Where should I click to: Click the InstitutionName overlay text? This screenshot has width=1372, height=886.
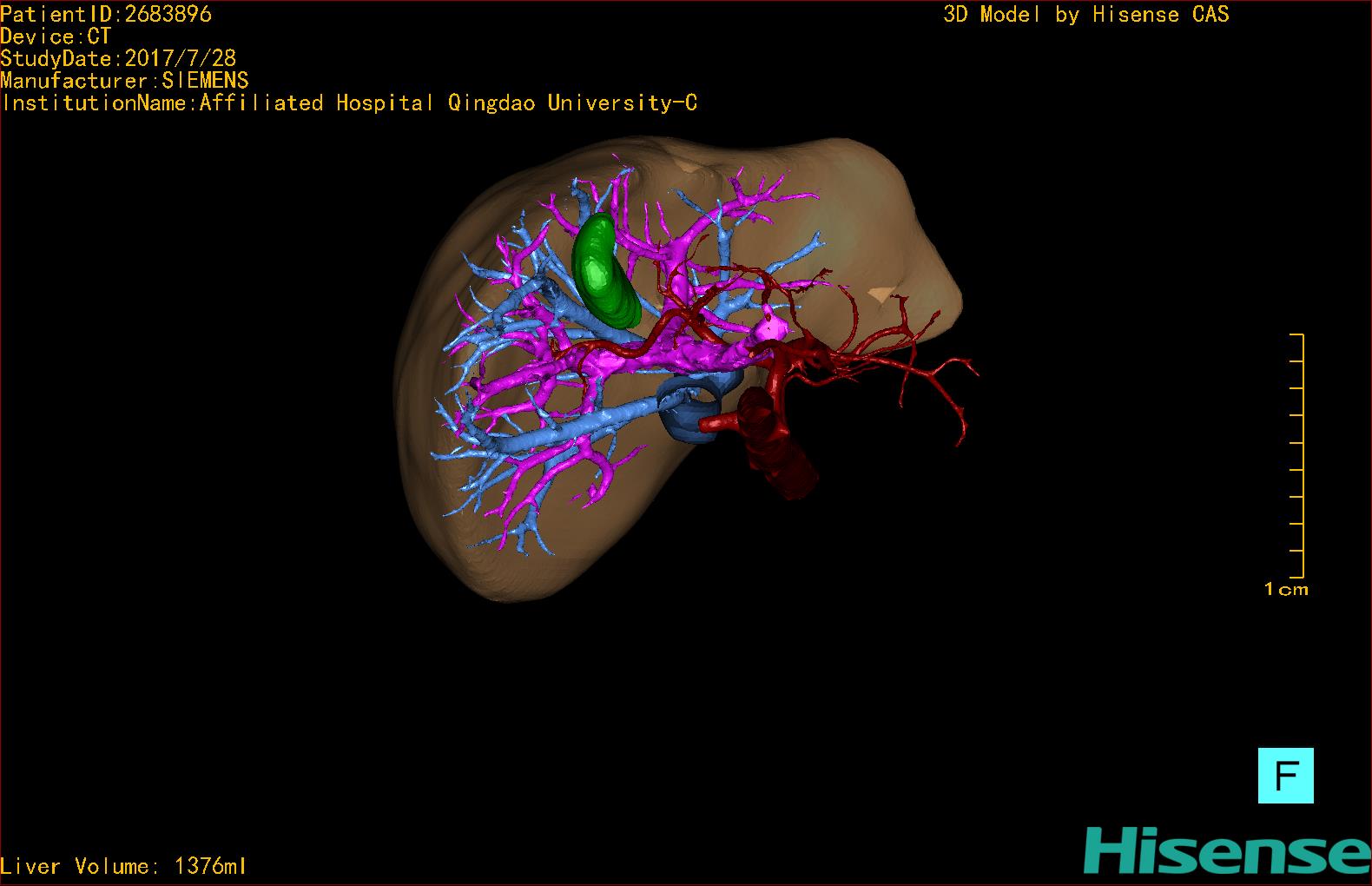click(349, 102)
